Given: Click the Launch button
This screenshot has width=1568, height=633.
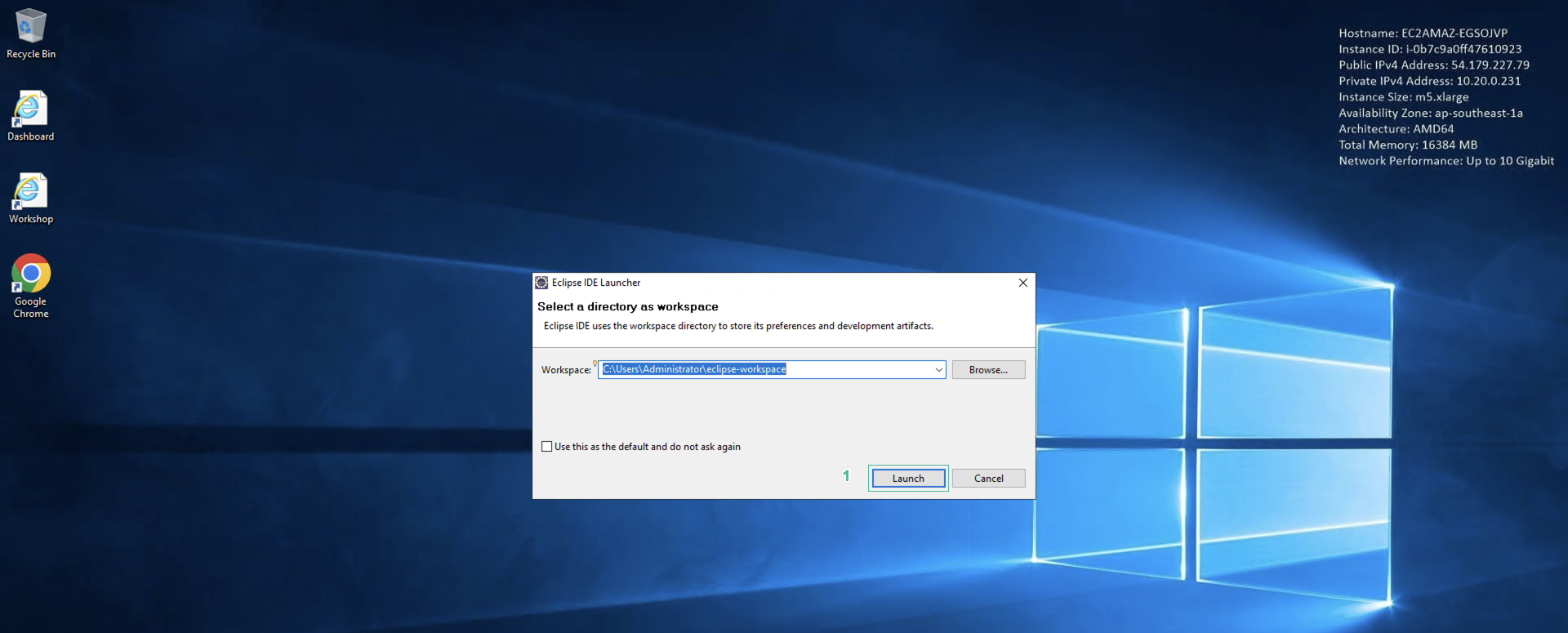Looking at the screenshot, I should click(908, 479).
